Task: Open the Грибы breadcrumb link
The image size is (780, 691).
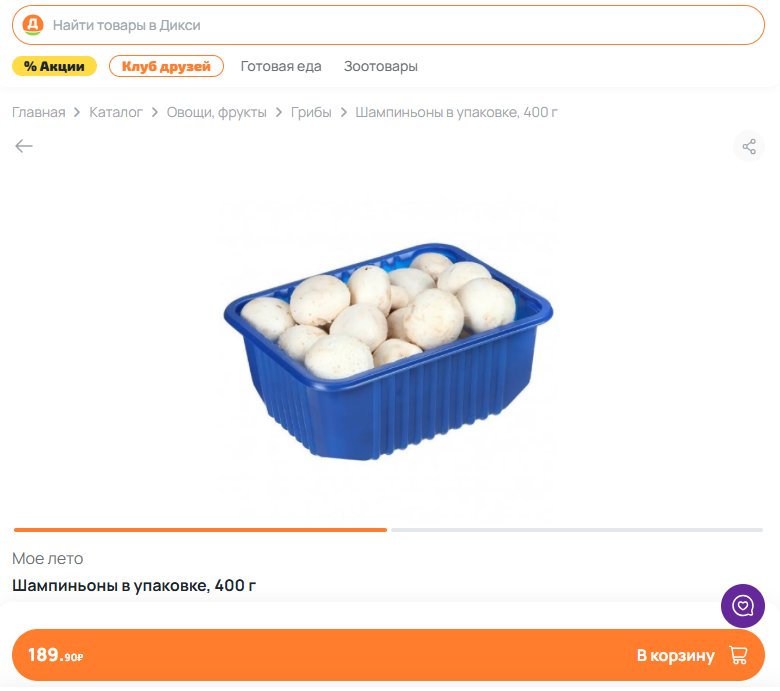Action: tap(311, 112)
